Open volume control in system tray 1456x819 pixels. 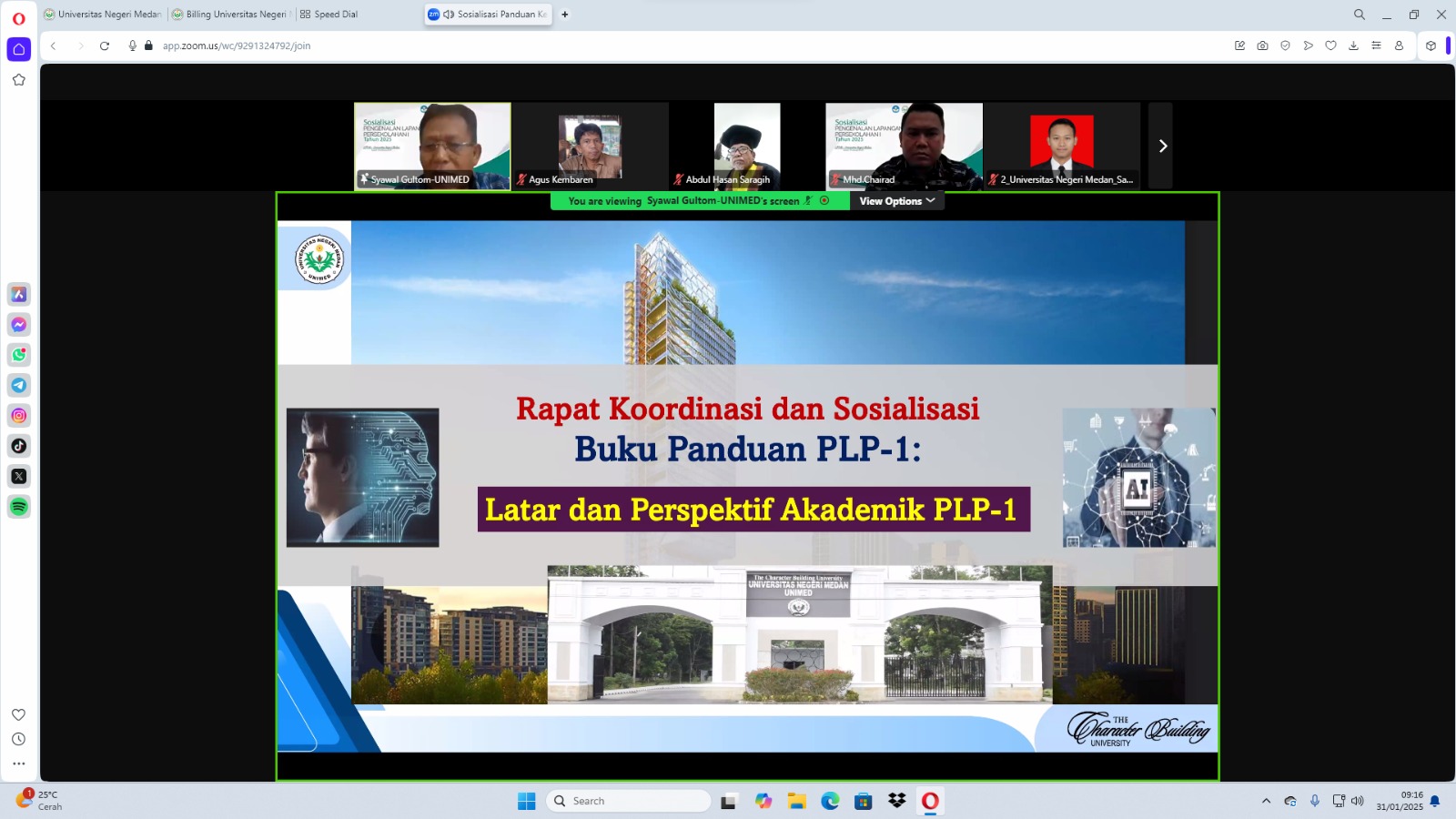click(1358, 801)
